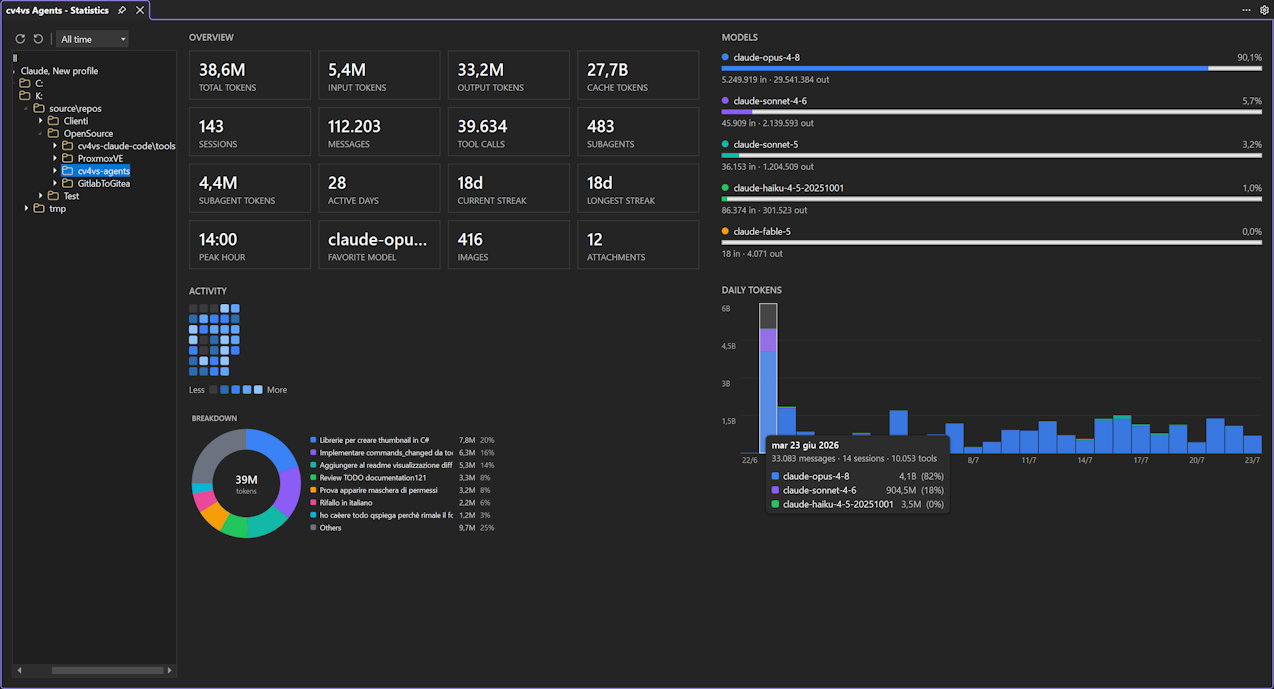The height and width of the screenshot is (689, 1274).
Task: Expand the tmp folder arrow
Action: pyautogui.click(x=27, y=208)
